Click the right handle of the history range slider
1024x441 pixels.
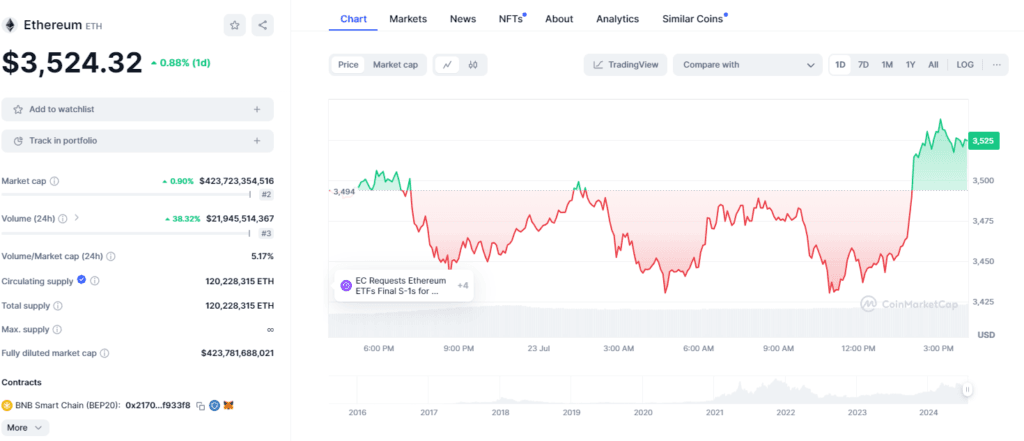tap(967, 389)
